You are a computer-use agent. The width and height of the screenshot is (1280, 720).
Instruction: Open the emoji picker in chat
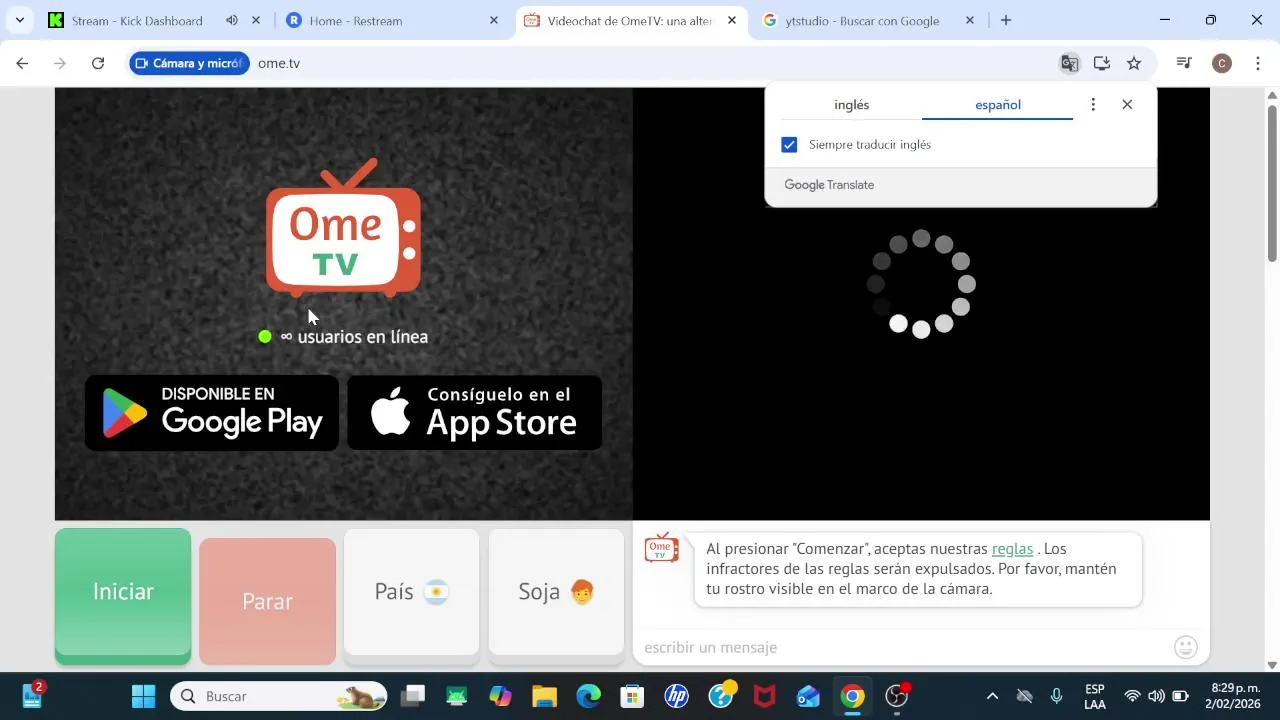tap(1186, 647)
